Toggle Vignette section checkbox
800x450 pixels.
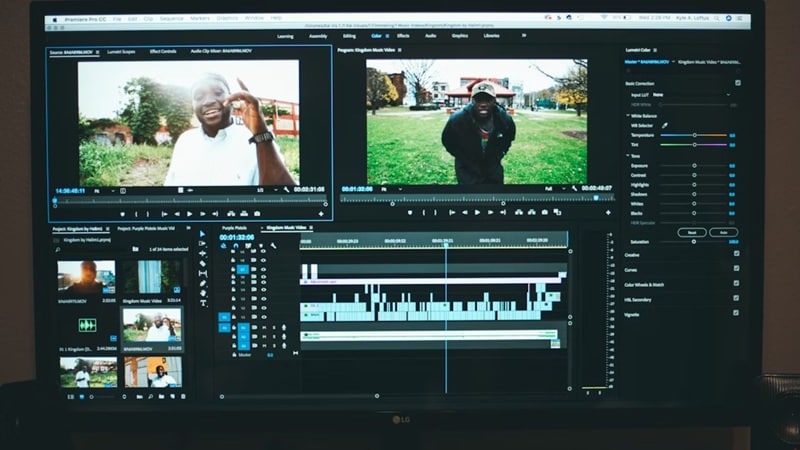pos(736,313)
